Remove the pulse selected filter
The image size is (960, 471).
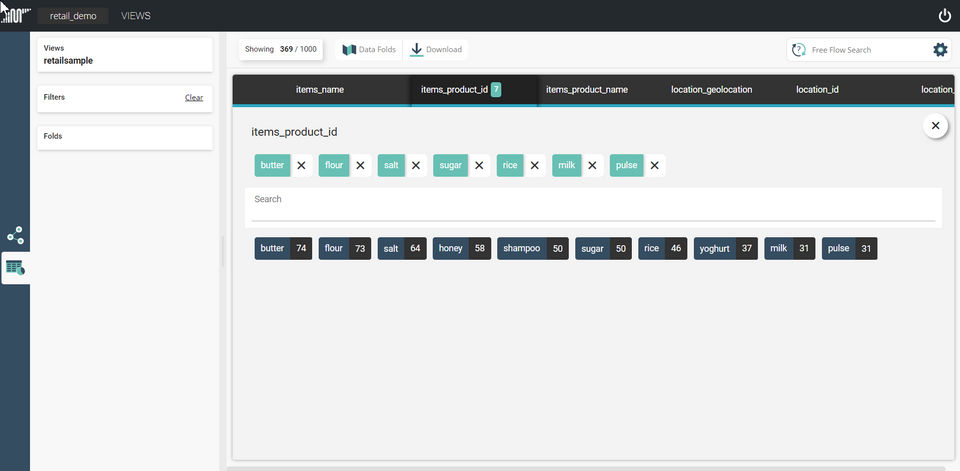(654, 165)
